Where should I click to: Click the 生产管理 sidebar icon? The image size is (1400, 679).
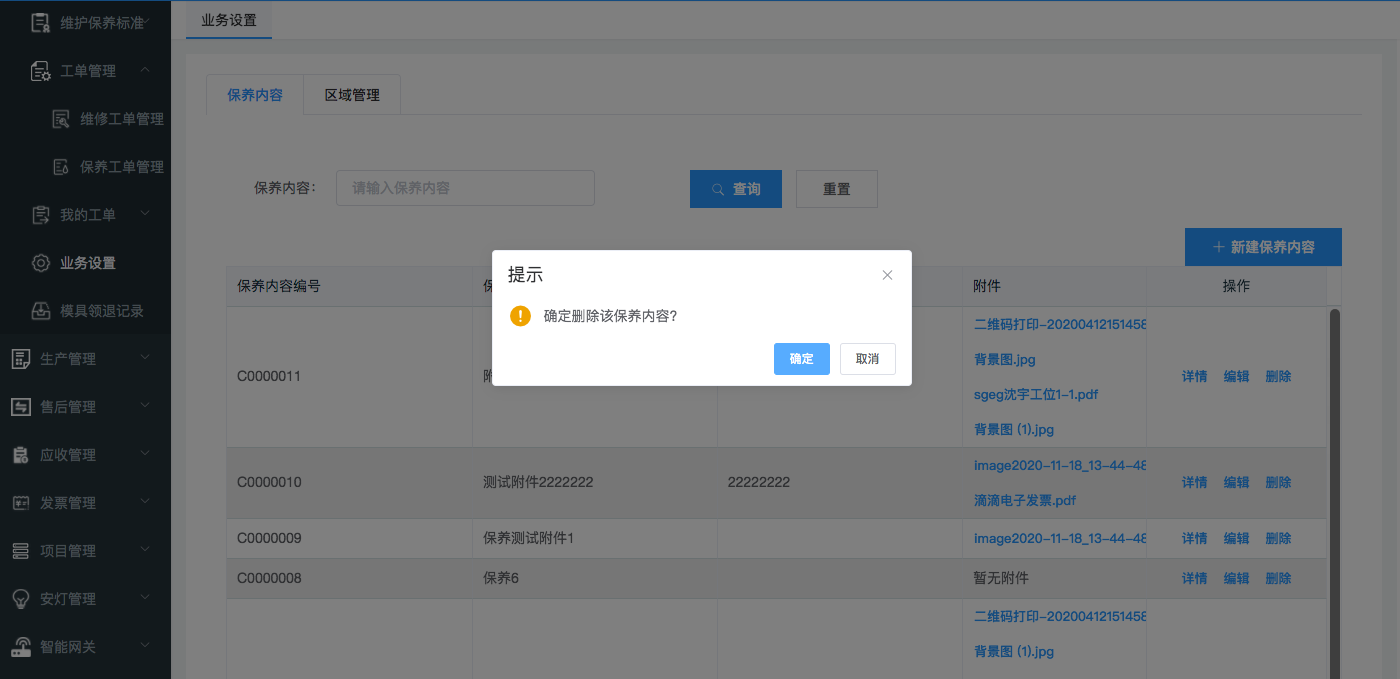click(21, 359)
